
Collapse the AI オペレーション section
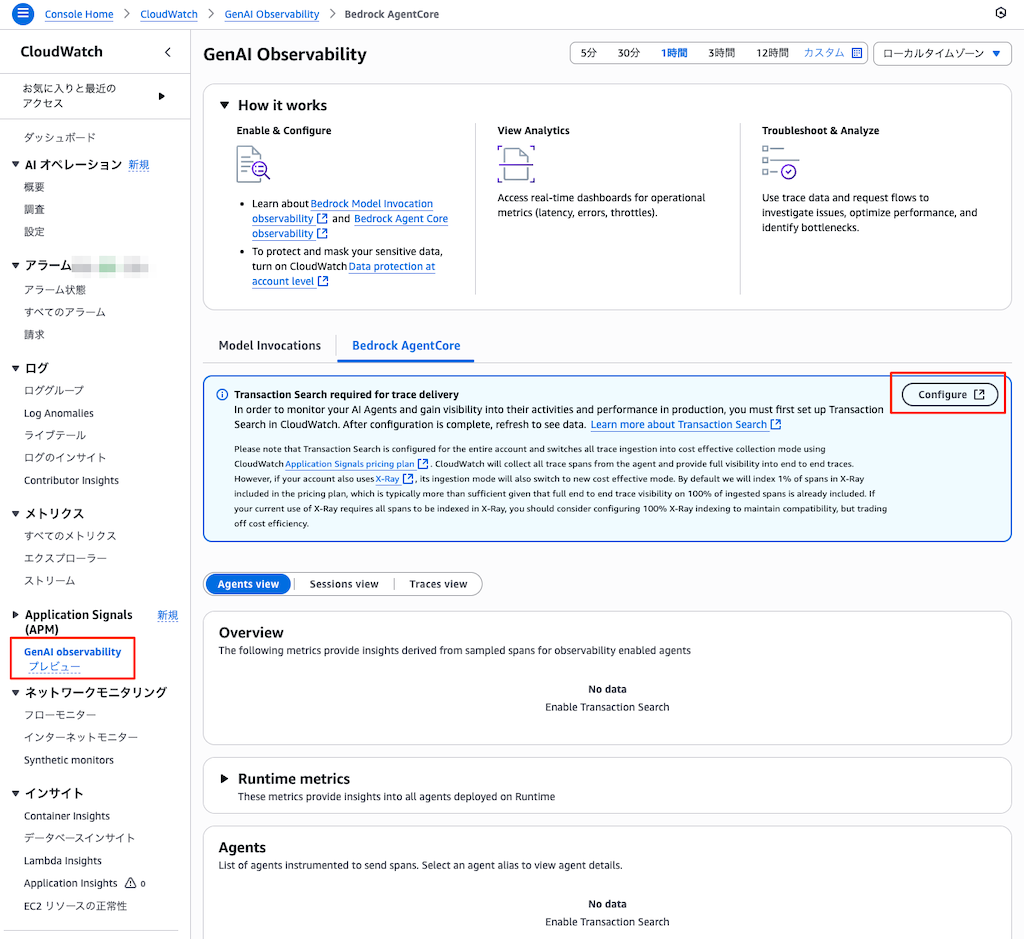[16, 165]
